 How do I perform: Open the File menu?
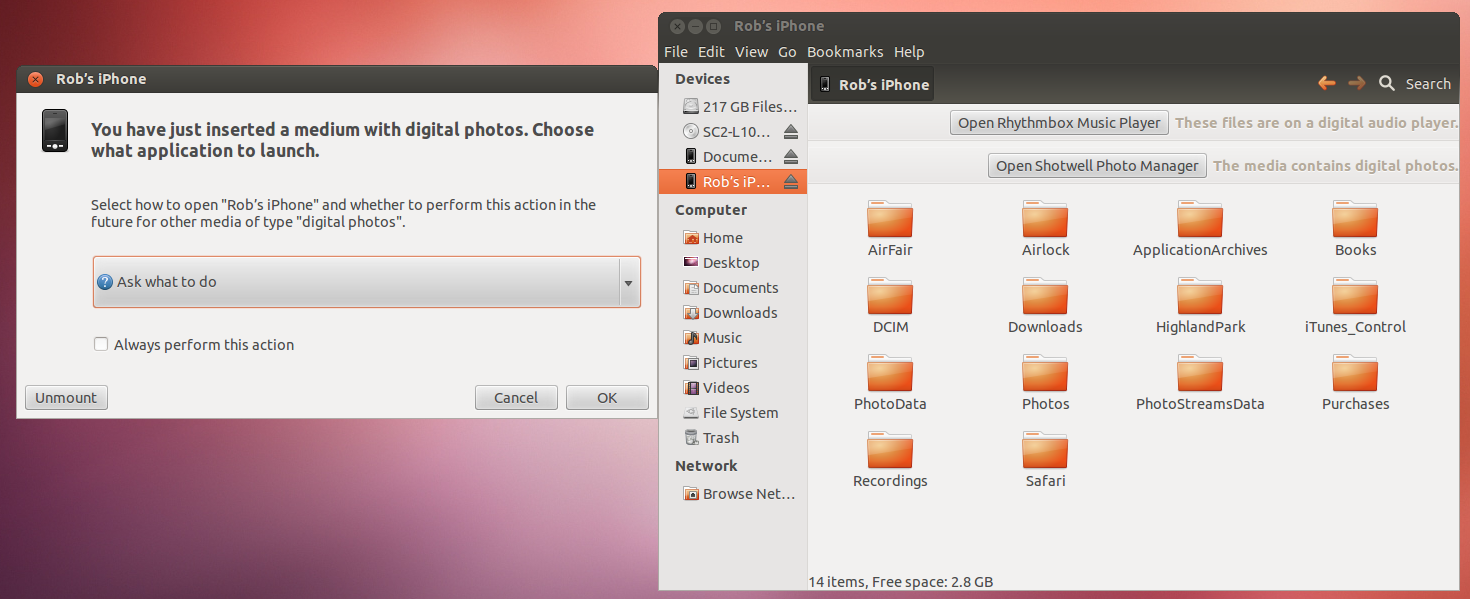[x=676, y=51]
